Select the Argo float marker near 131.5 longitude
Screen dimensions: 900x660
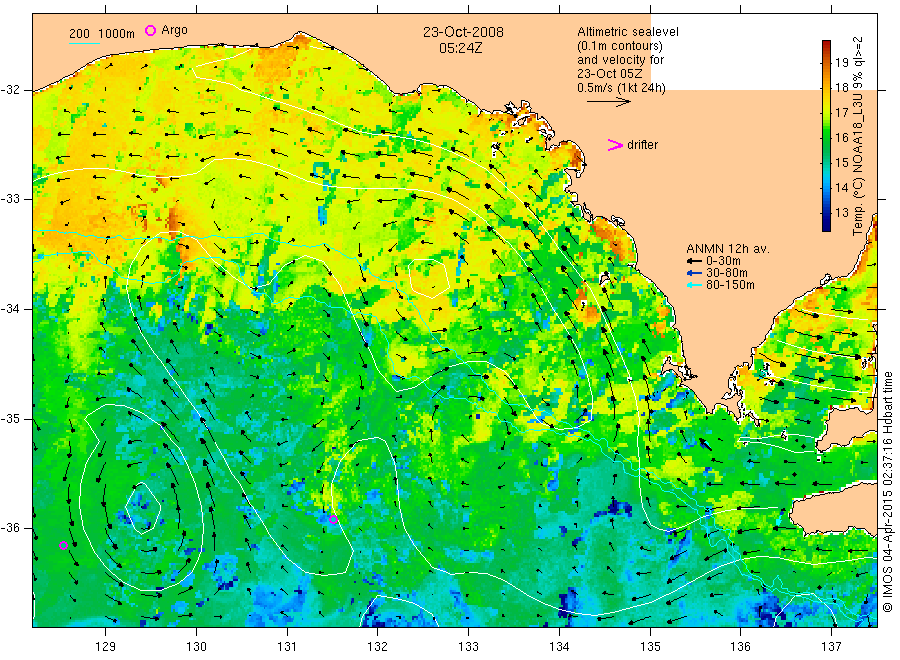coord(333,520)
